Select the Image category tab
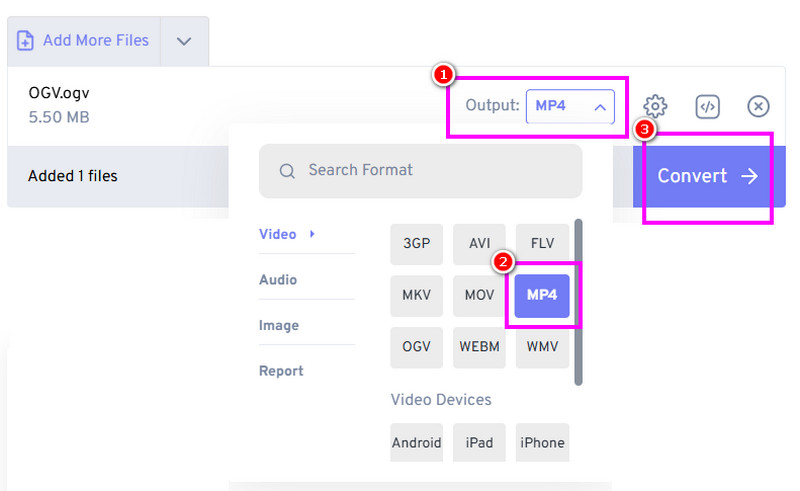The image size is (800, 491). pyautogui.click(x=279, y=325)
